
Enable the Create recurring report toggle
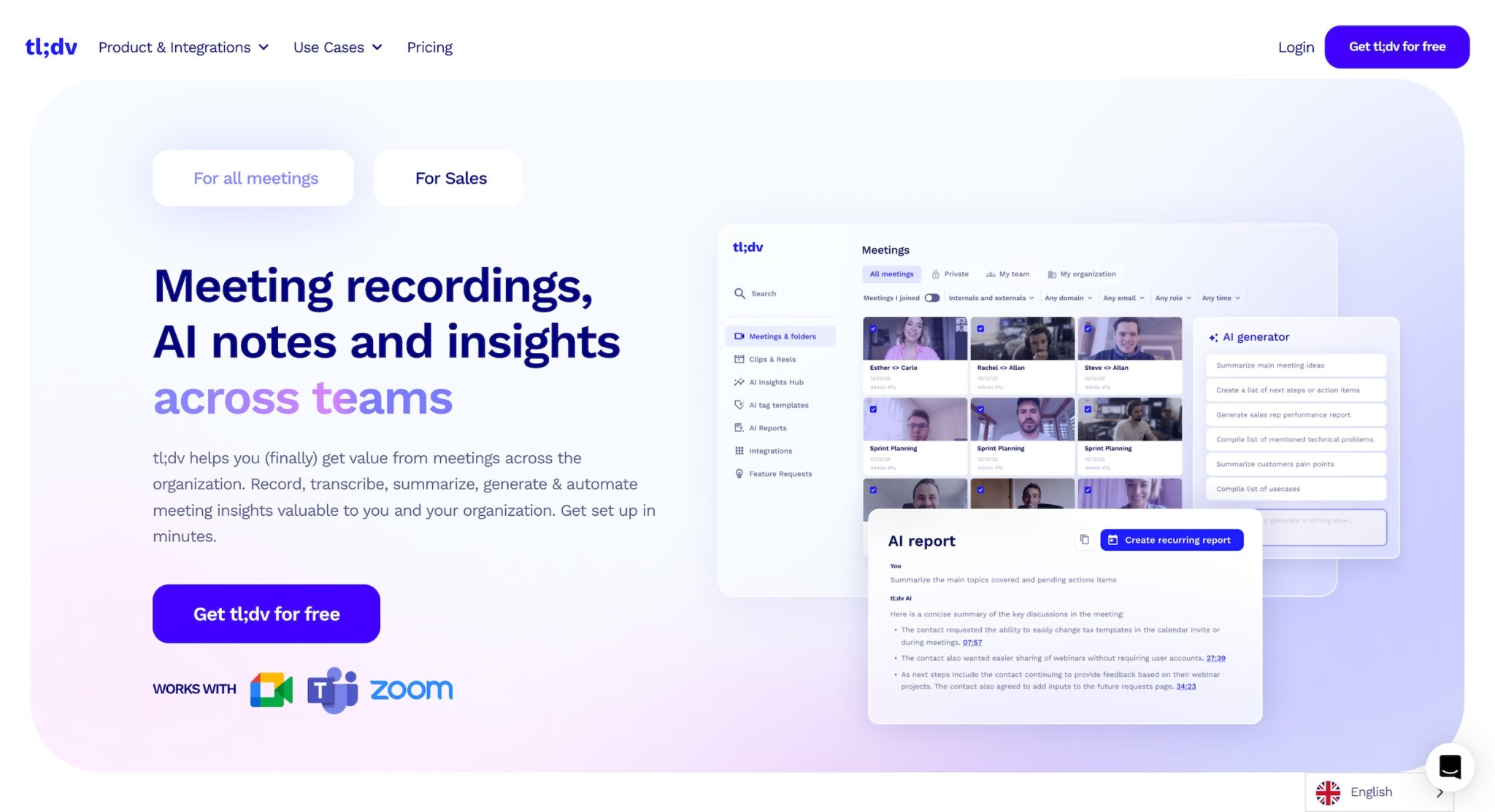[1171, 539]
